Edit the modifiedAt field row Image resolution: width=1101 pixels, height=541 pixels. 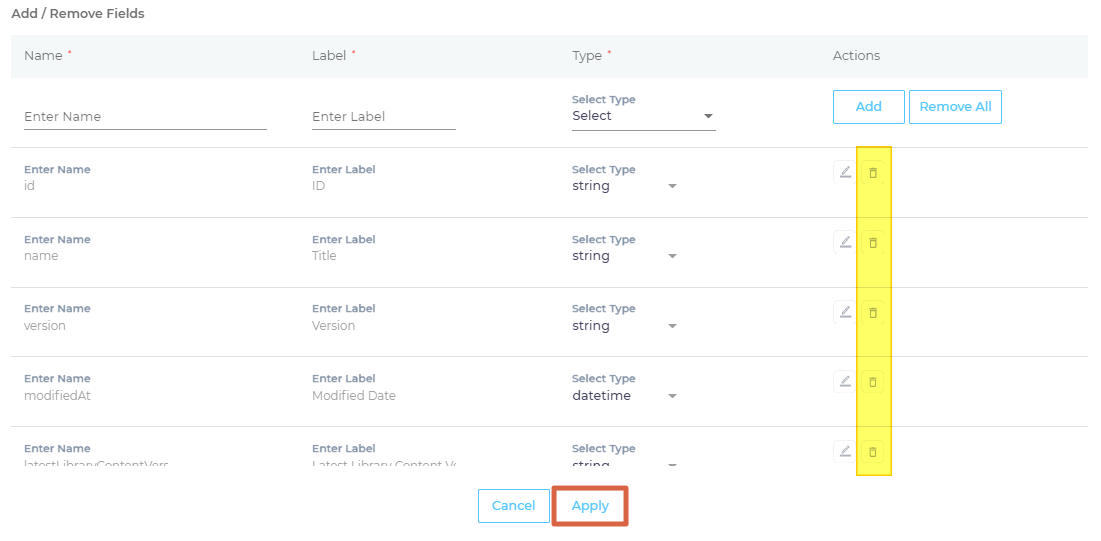(845, 381)
